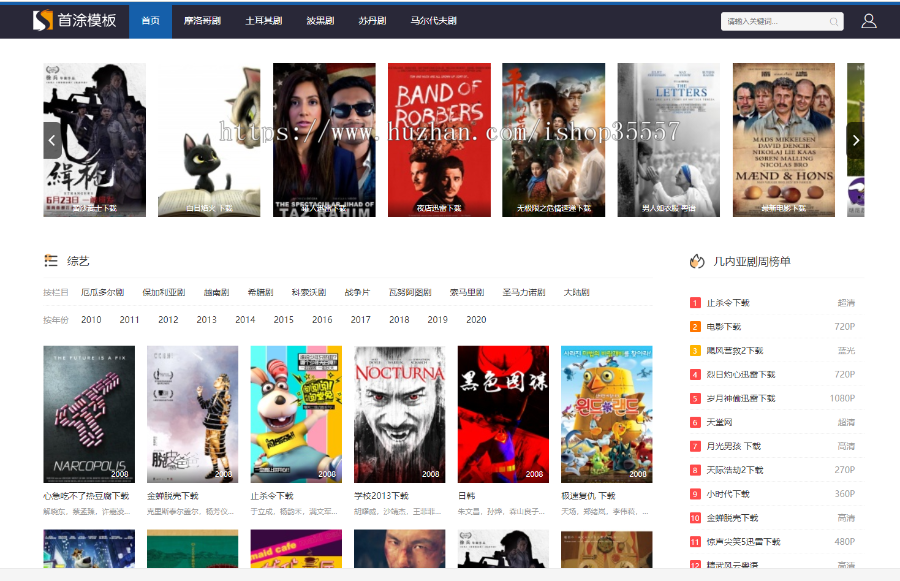Filter by year 2015
The height and width of the screenshot is (581, 900).
284,320
